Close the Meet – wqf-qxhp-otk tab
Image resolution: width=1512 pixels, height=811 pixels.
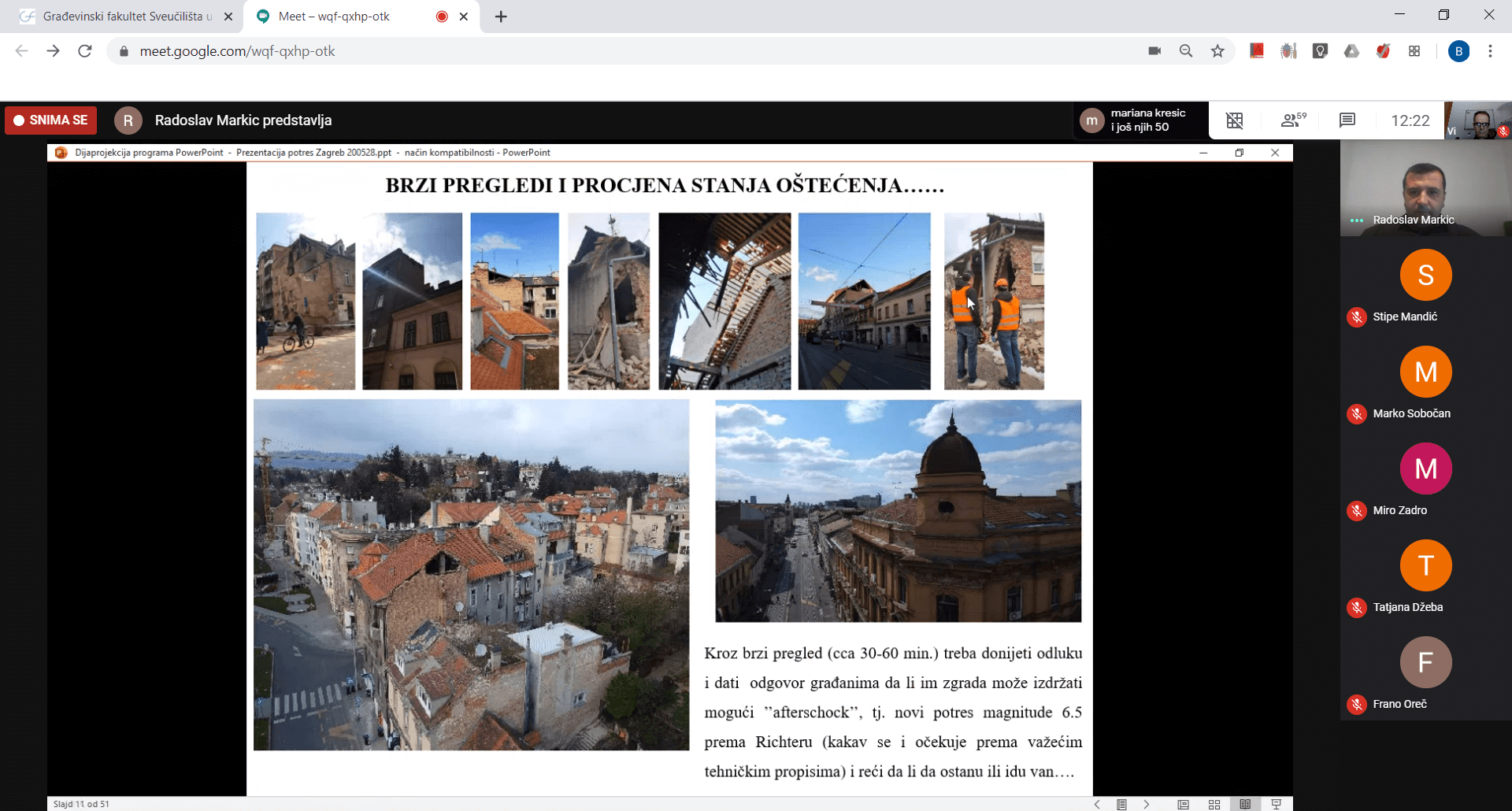[464, 17]
